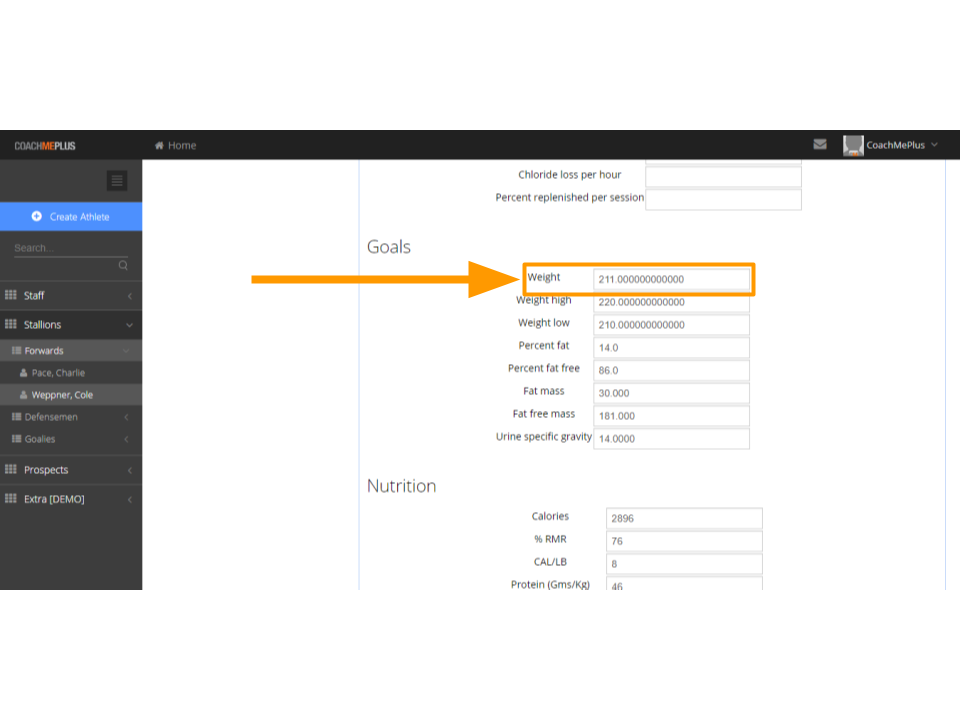Open the mail envelope icon

point(820,144)
